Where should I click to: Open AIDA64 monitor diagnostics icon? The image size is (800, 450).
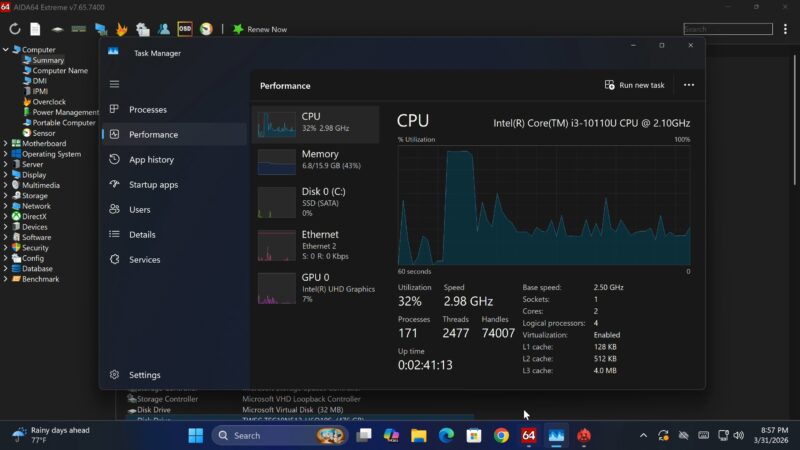click(101, 29)
